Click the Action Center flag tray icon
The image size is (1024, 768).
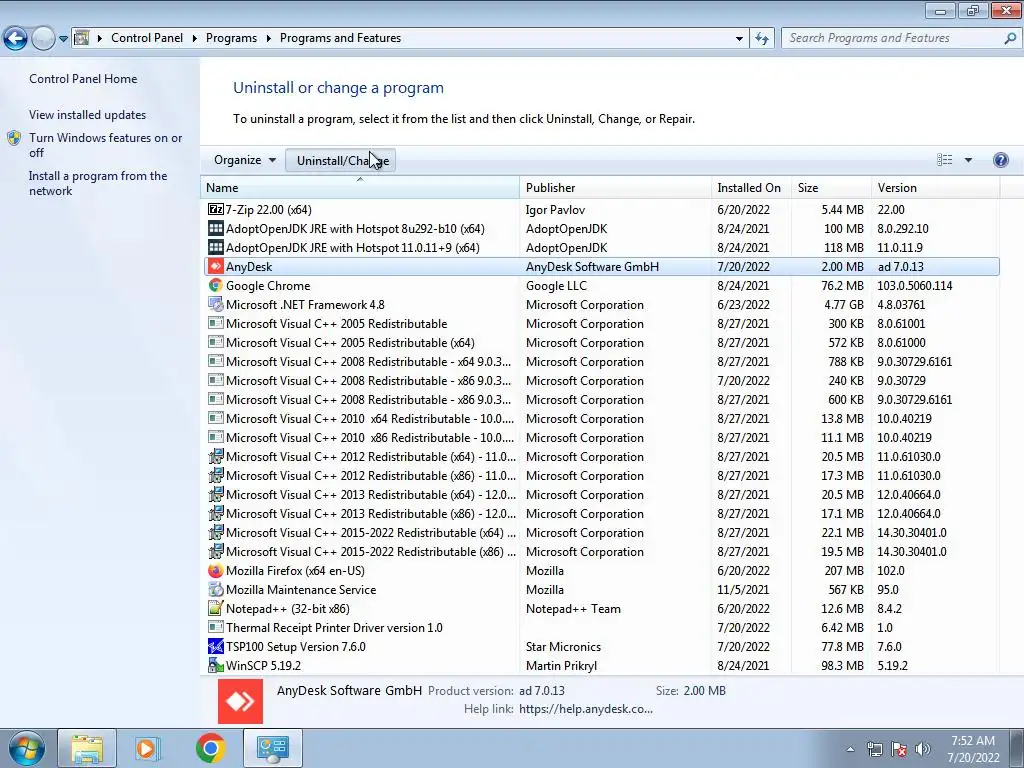point(899,749)
